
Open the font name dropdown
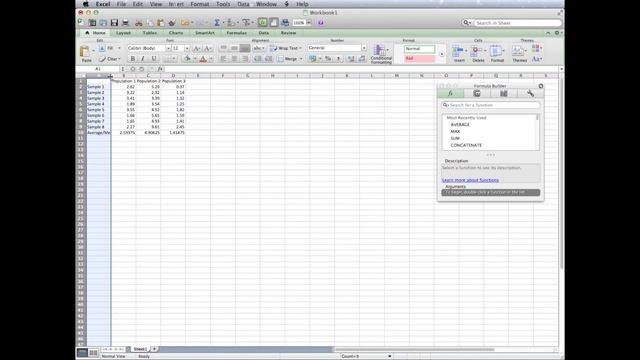[168, 48]
